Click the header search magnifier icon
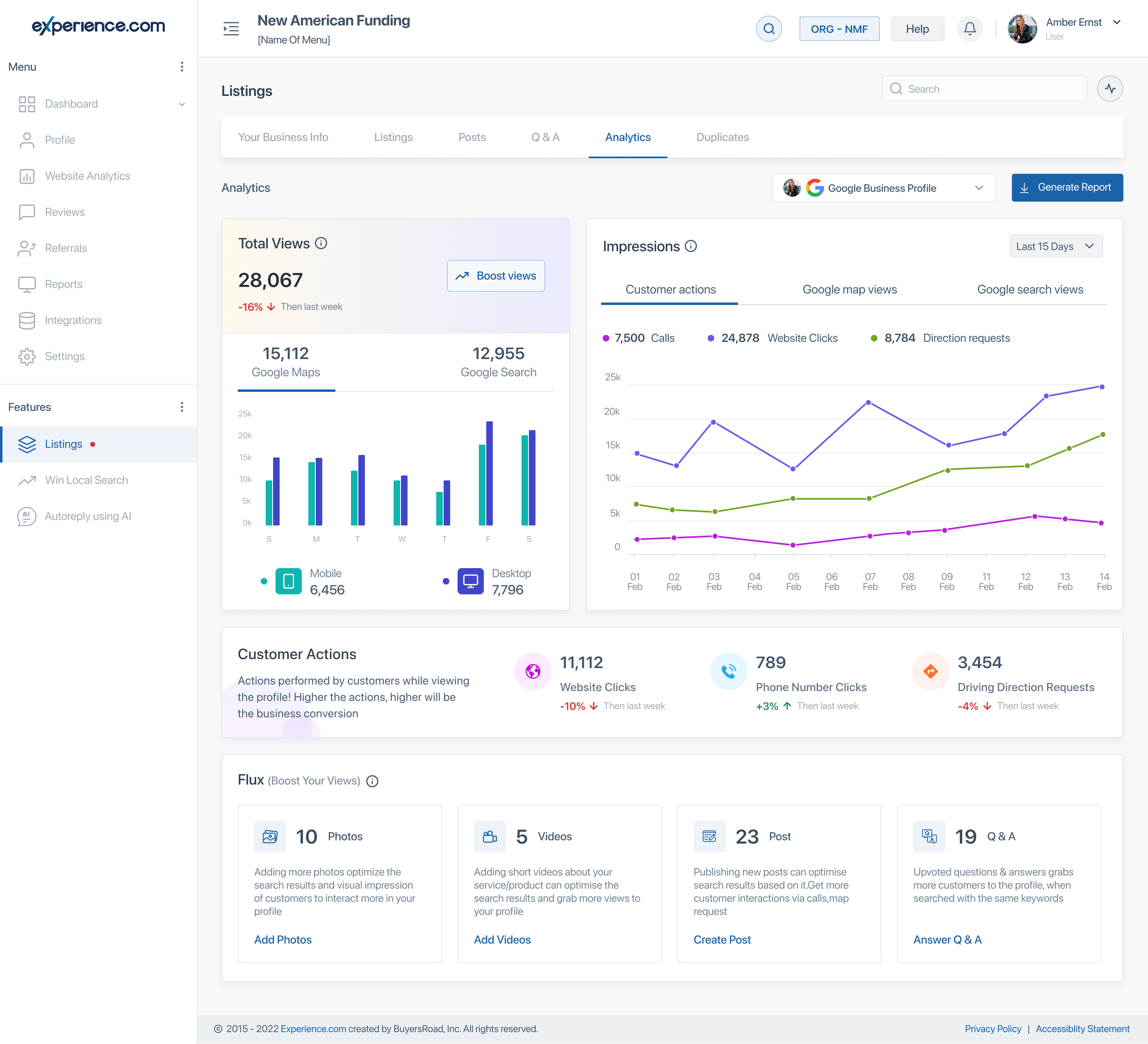This screenshot has height=1044, width=1148. tap(768, 28)
